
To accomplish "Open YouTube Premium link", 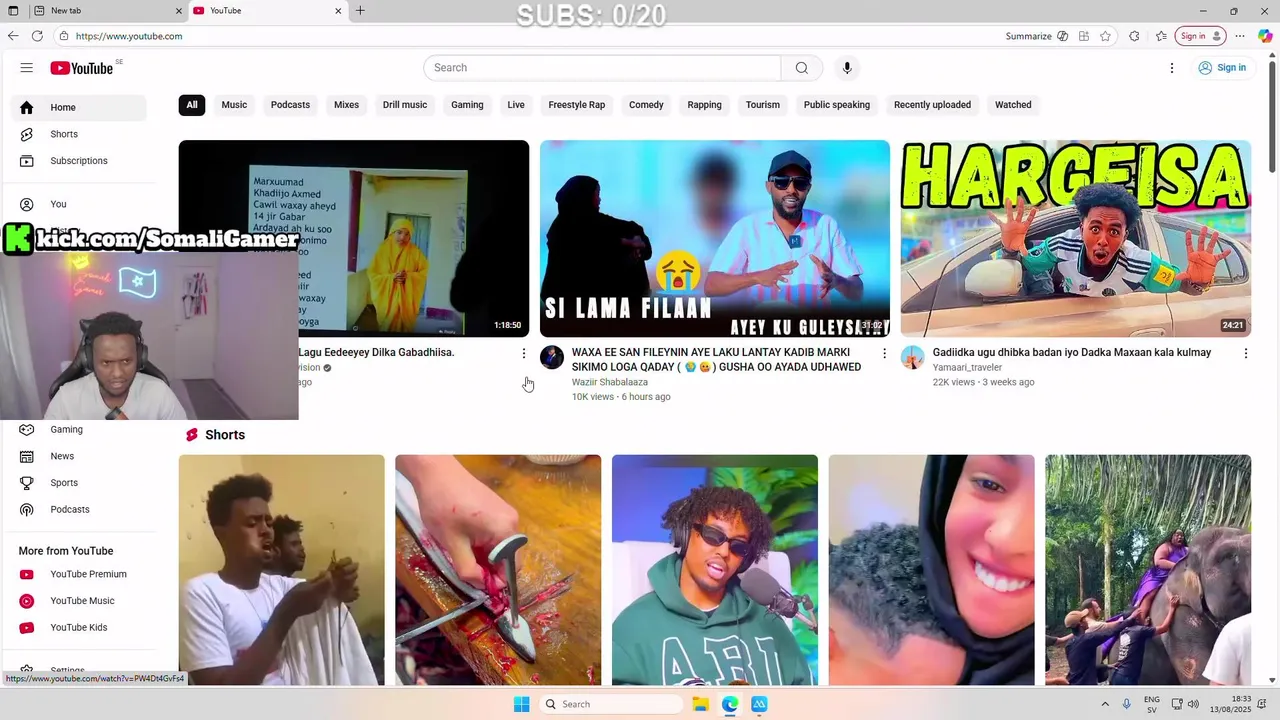I will pyautogui.click(x=80, y=574).
